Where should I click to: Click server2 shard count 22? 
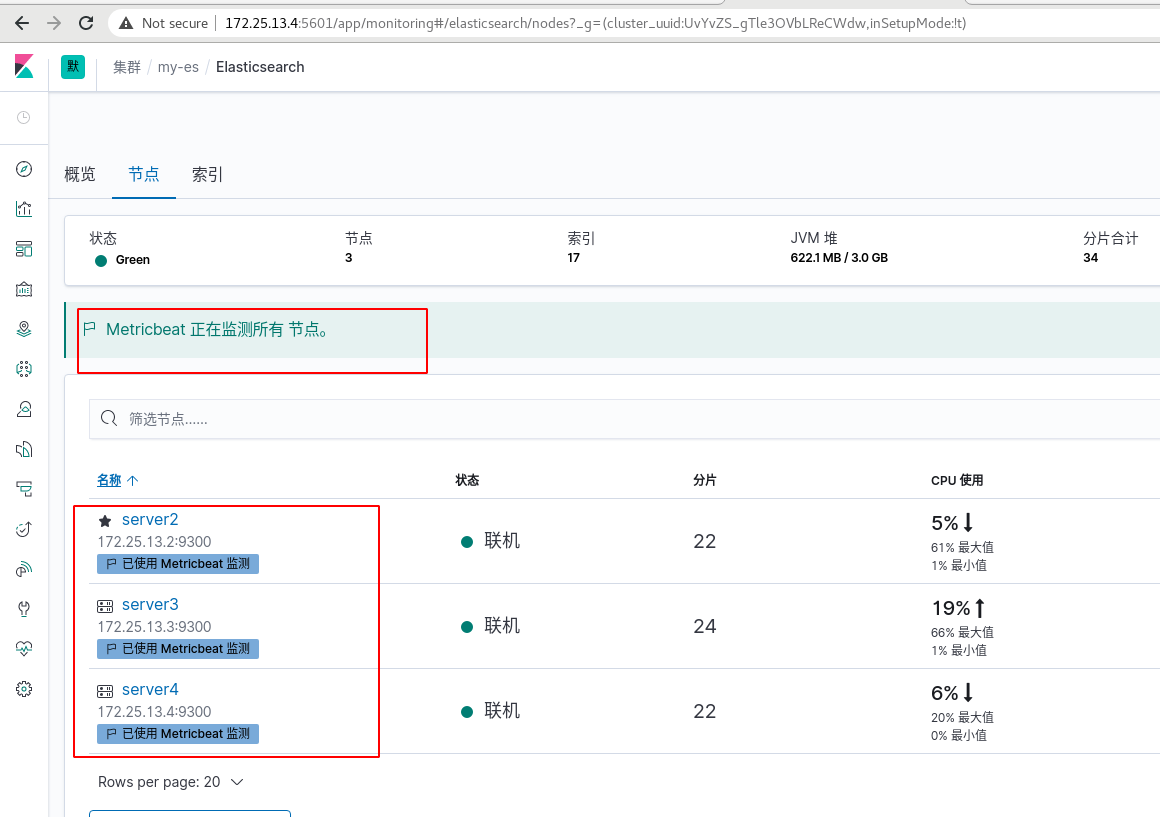[705, 542]
